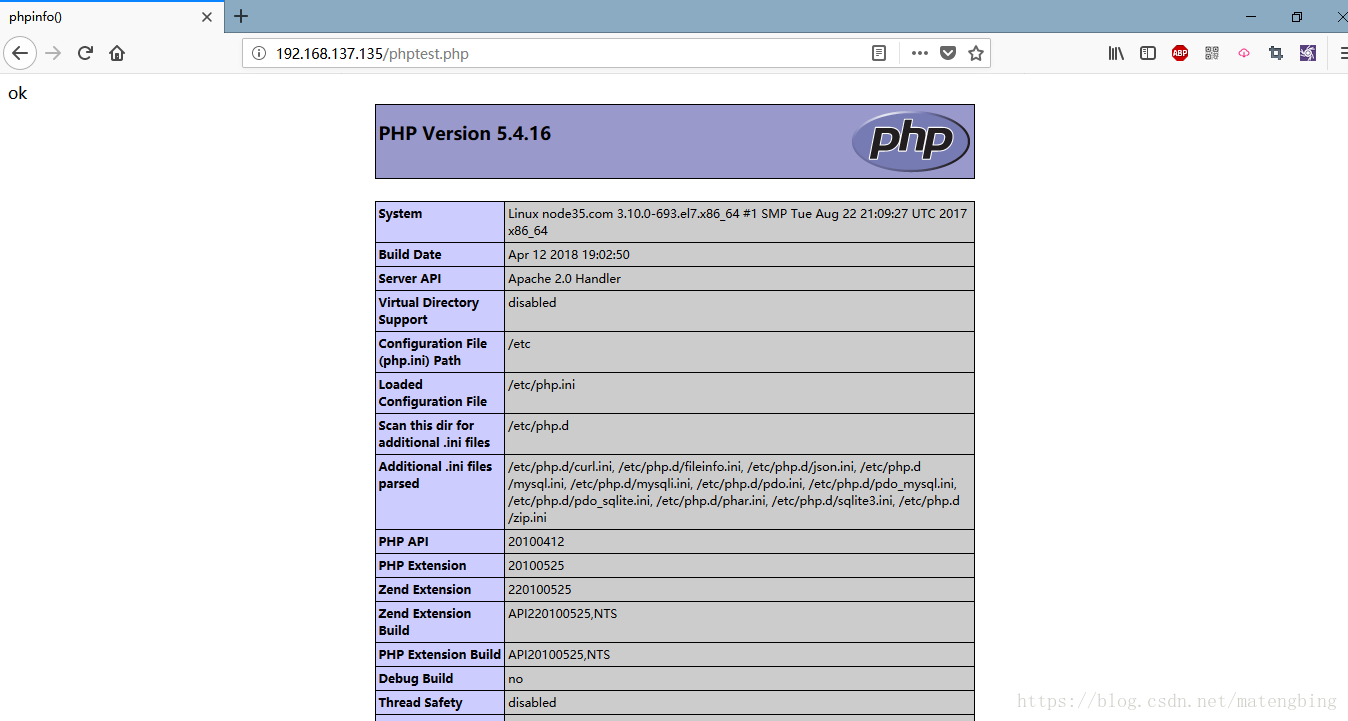Click the pink cloud extension icon
Image resolution: width=1348 pixels, height=721 pixels.
(x=1244, y=53)
